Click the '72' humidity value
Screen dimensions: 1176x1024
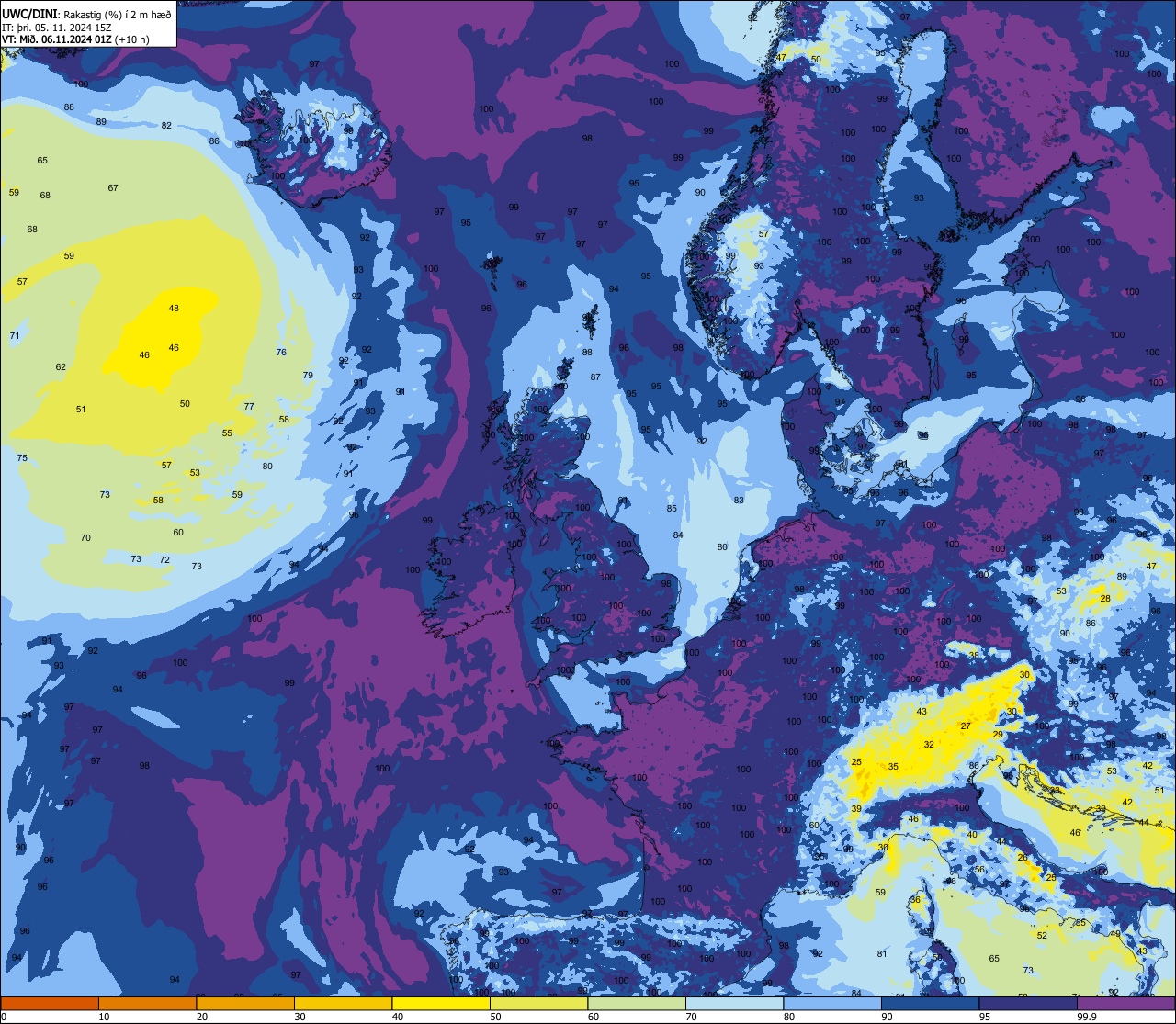point(164,560)
